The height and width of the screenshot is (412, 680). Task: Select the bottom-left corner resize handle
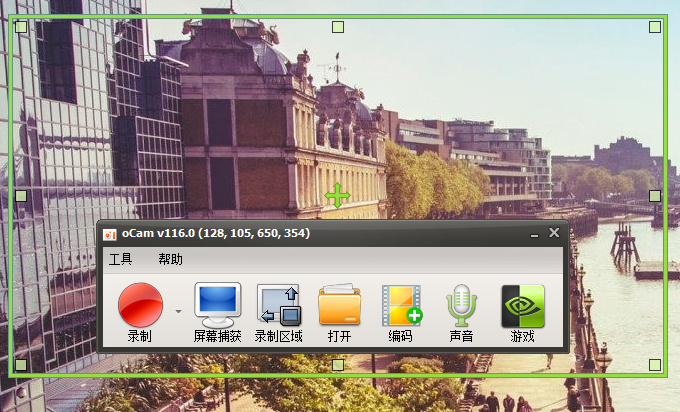[21, 365]
